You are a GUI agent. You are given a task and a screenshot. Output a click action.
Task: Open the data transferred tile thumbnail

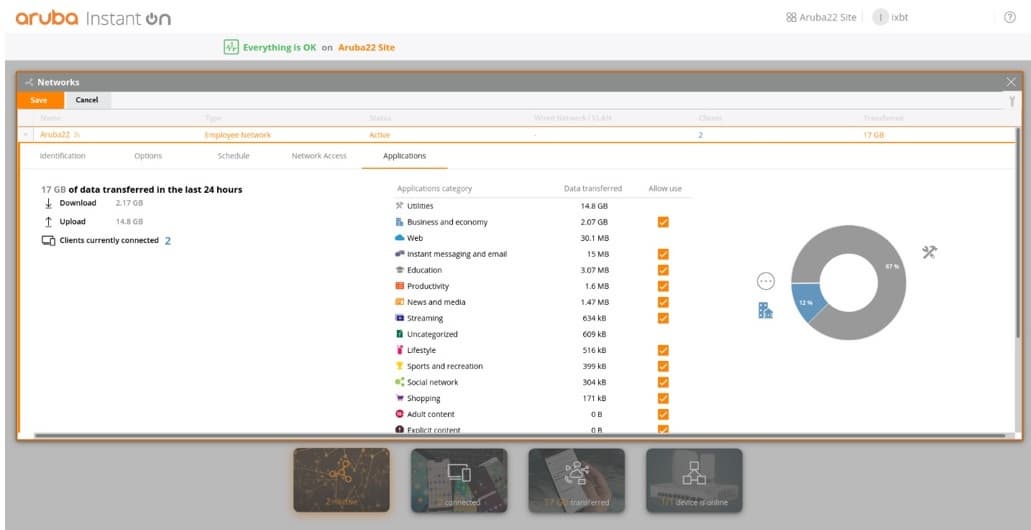[577, 480]
